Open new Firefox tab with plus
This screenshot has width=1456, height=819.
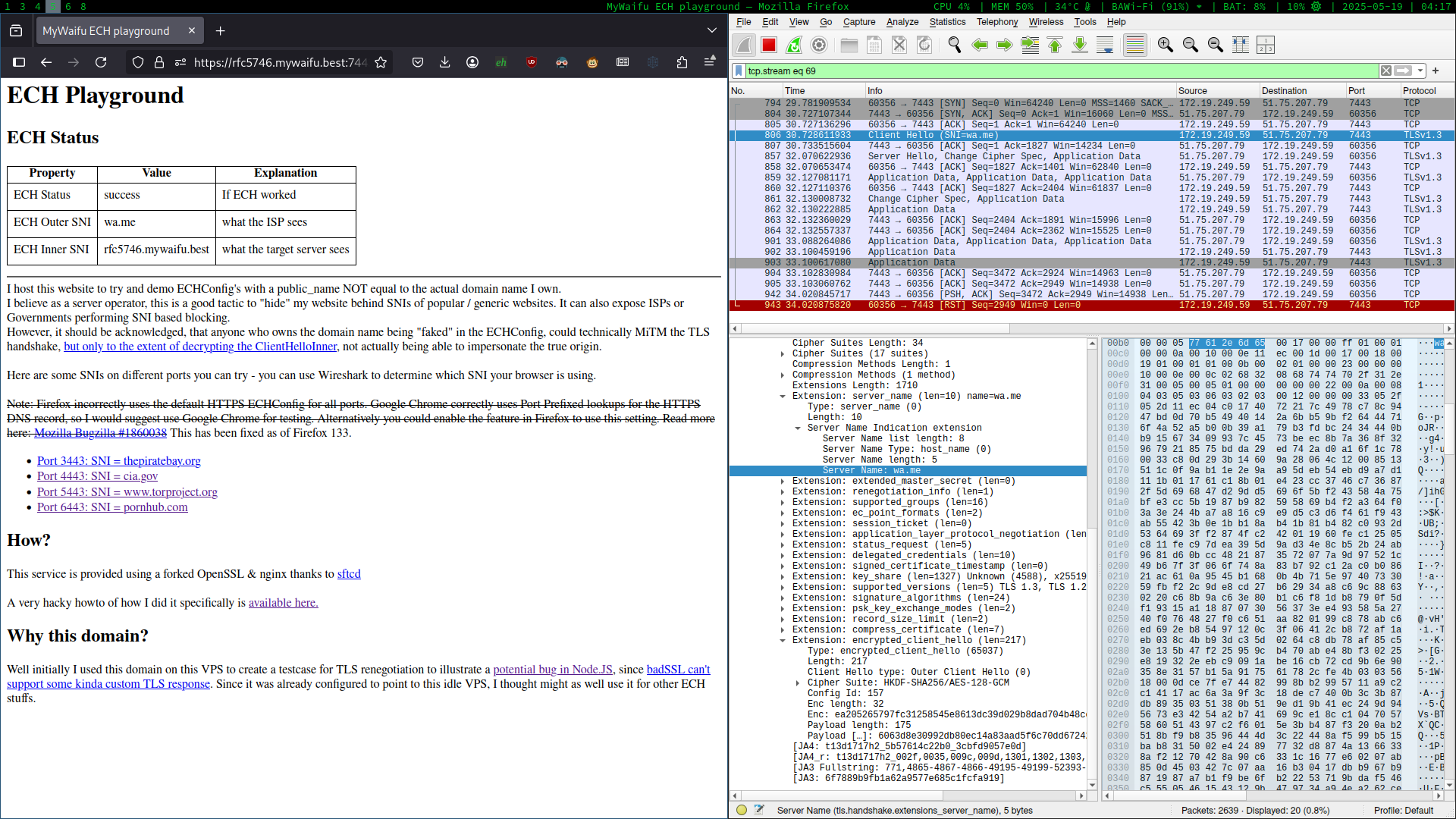pos(221,31)
